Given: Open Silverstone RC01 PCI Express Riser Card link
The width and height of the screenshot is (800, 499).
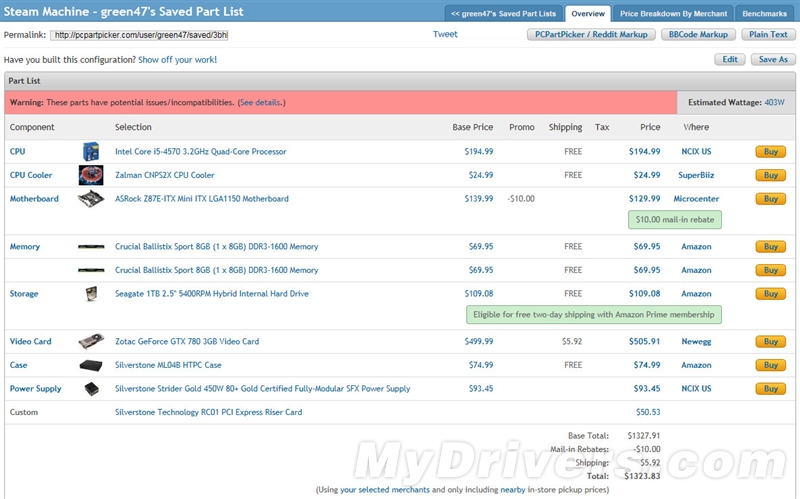Looking at the screenshot, I should (x=208, y=412).
